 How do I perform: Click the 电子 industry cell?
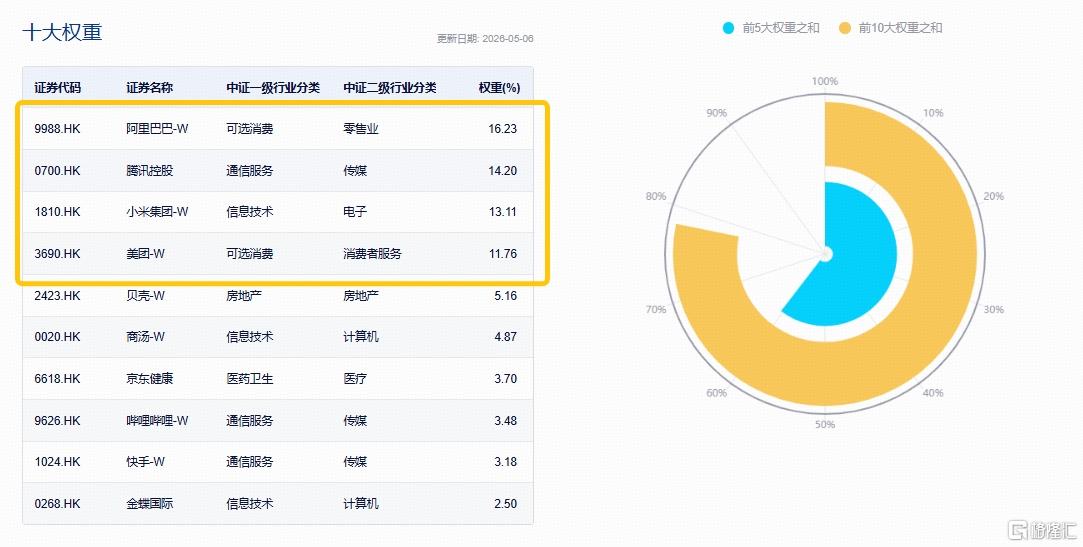click(x=355, y=212)
